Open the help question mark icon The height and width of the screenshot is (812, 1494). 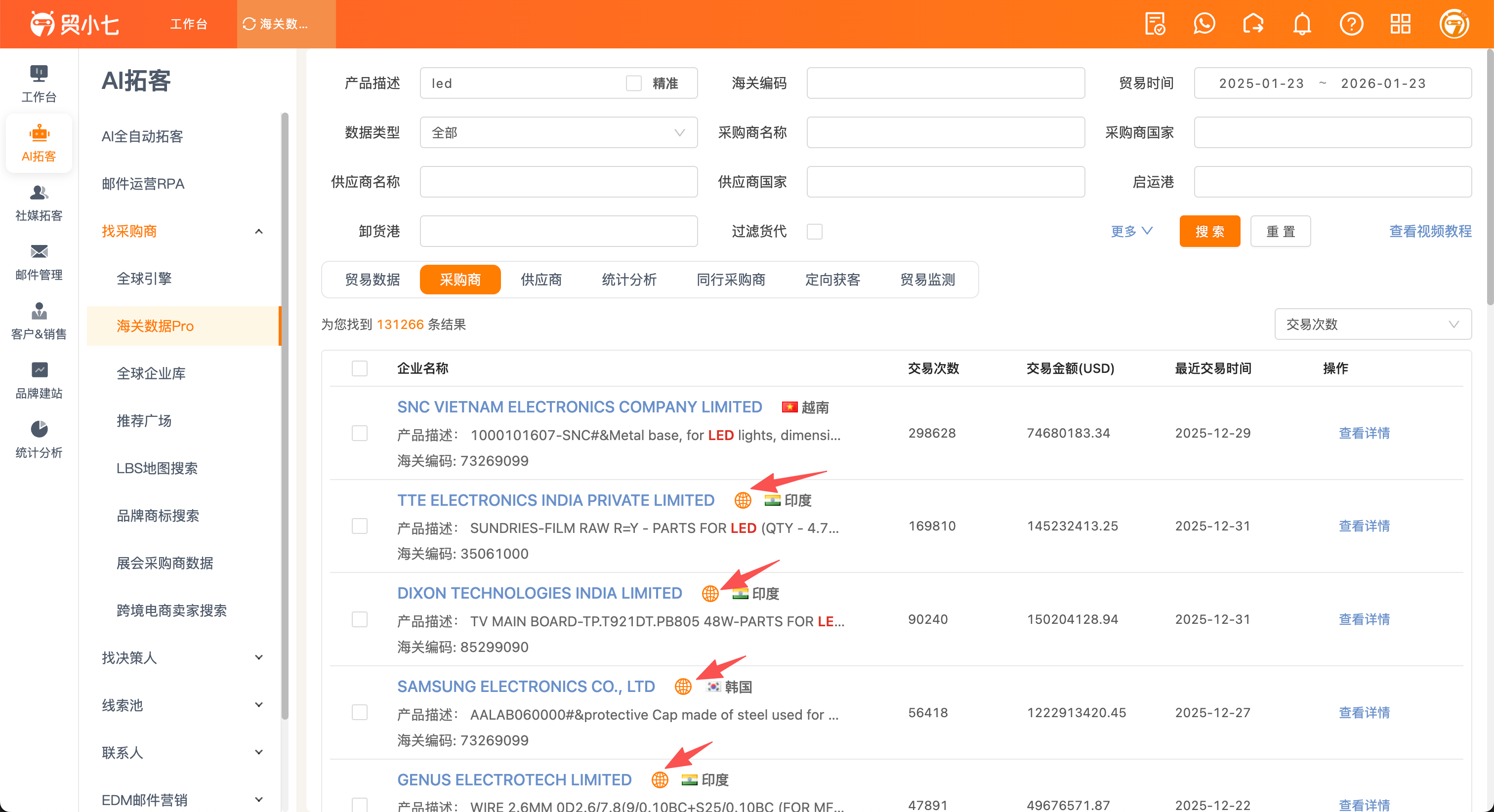click(1351, 24)
